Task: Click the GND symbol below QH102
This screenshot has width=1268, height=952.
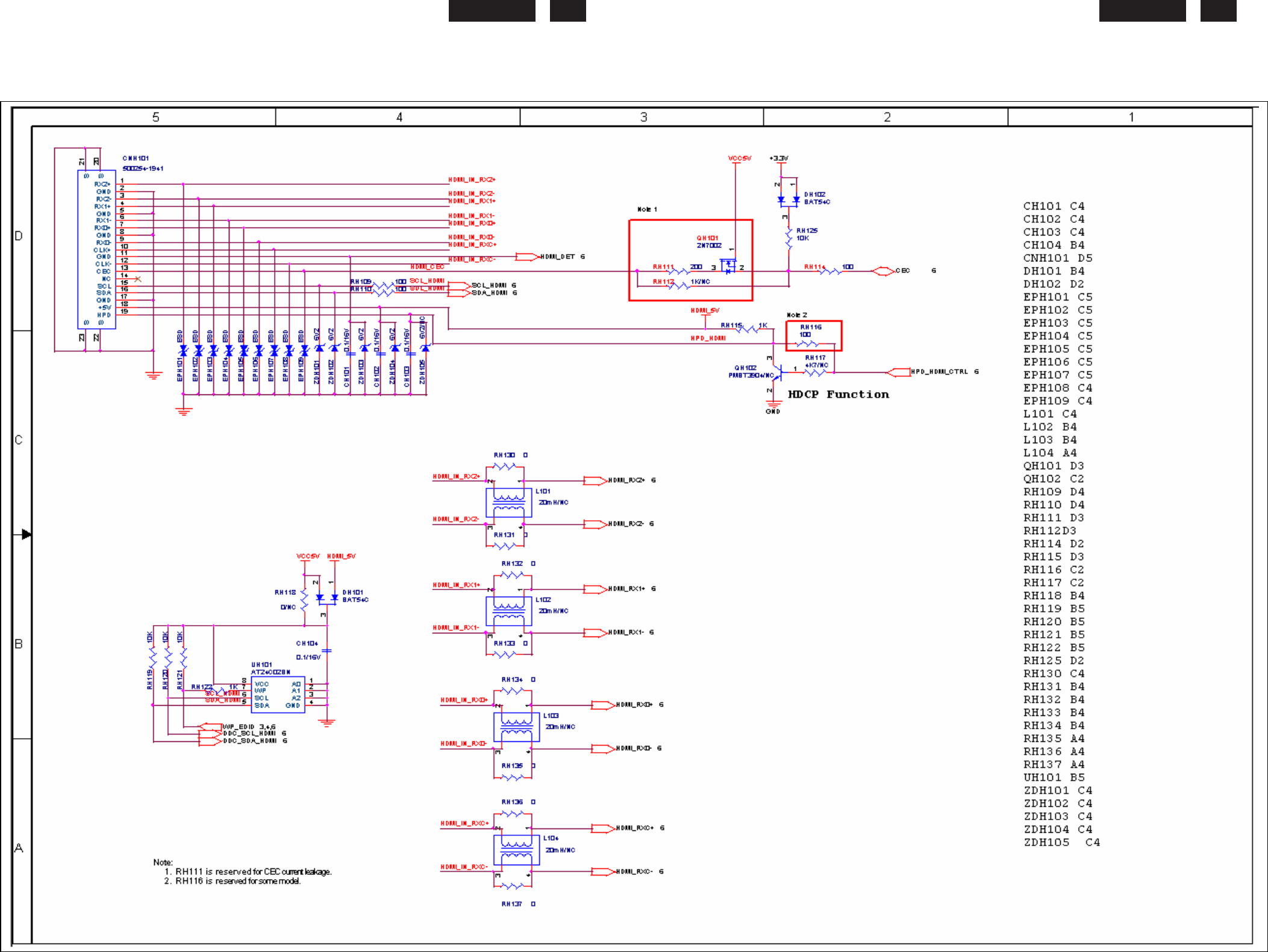Action: coord(773,405)
